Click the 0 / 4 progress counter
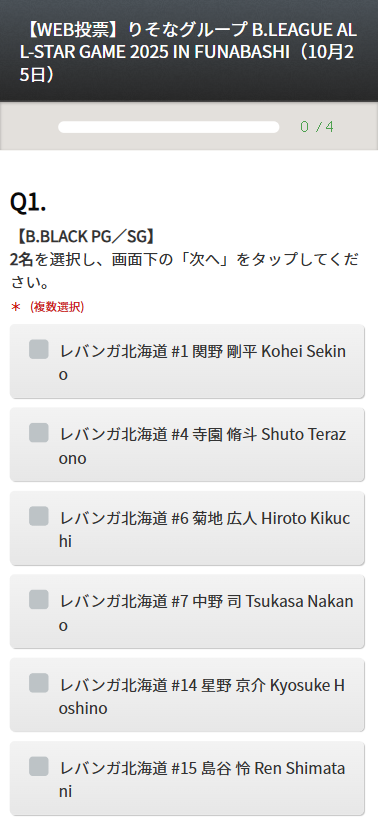The width and height of the screenshot is (378, 819). [317, 127]
